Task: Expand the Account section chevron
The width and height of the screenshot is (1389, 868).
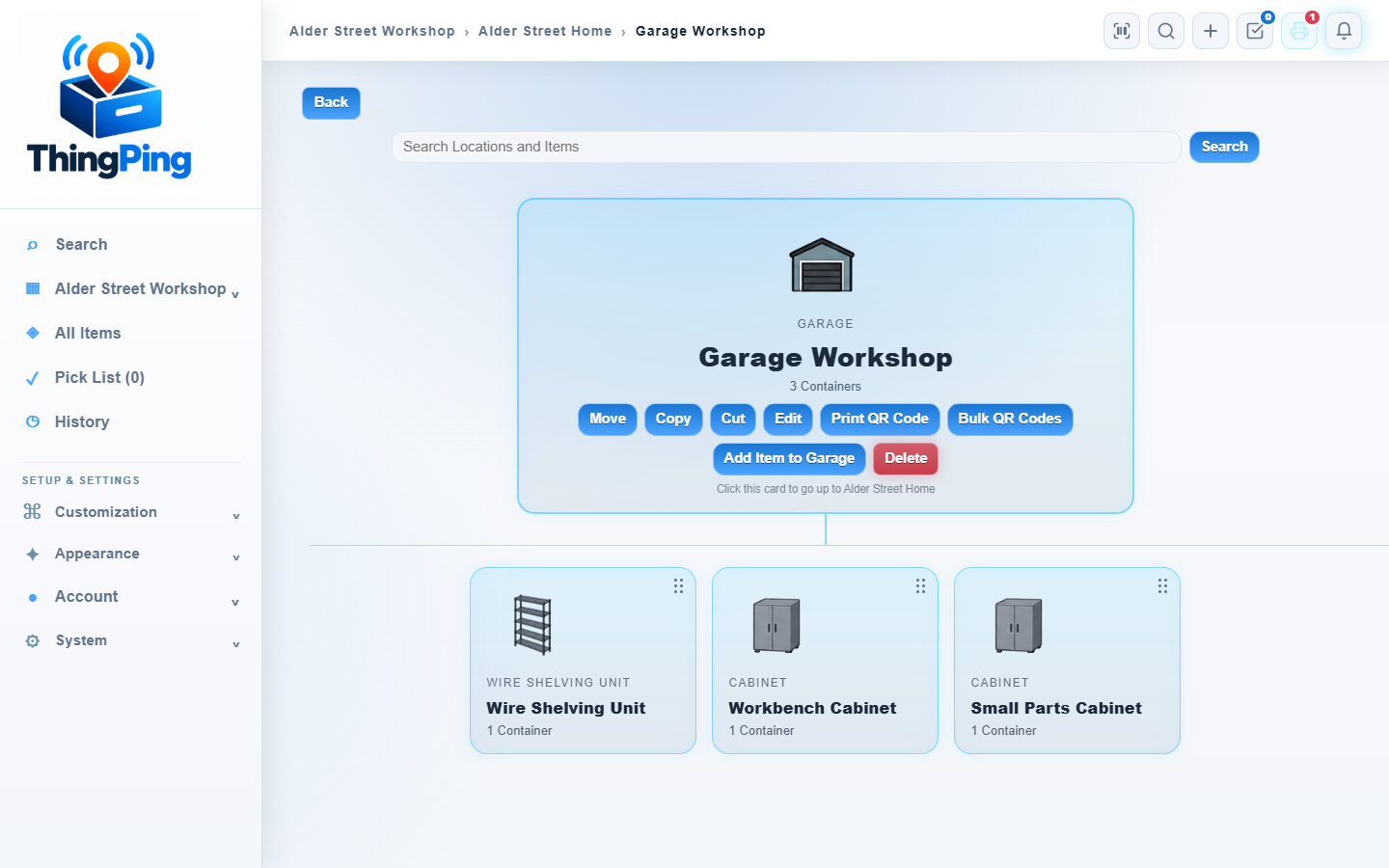Action: pos(235,603)
